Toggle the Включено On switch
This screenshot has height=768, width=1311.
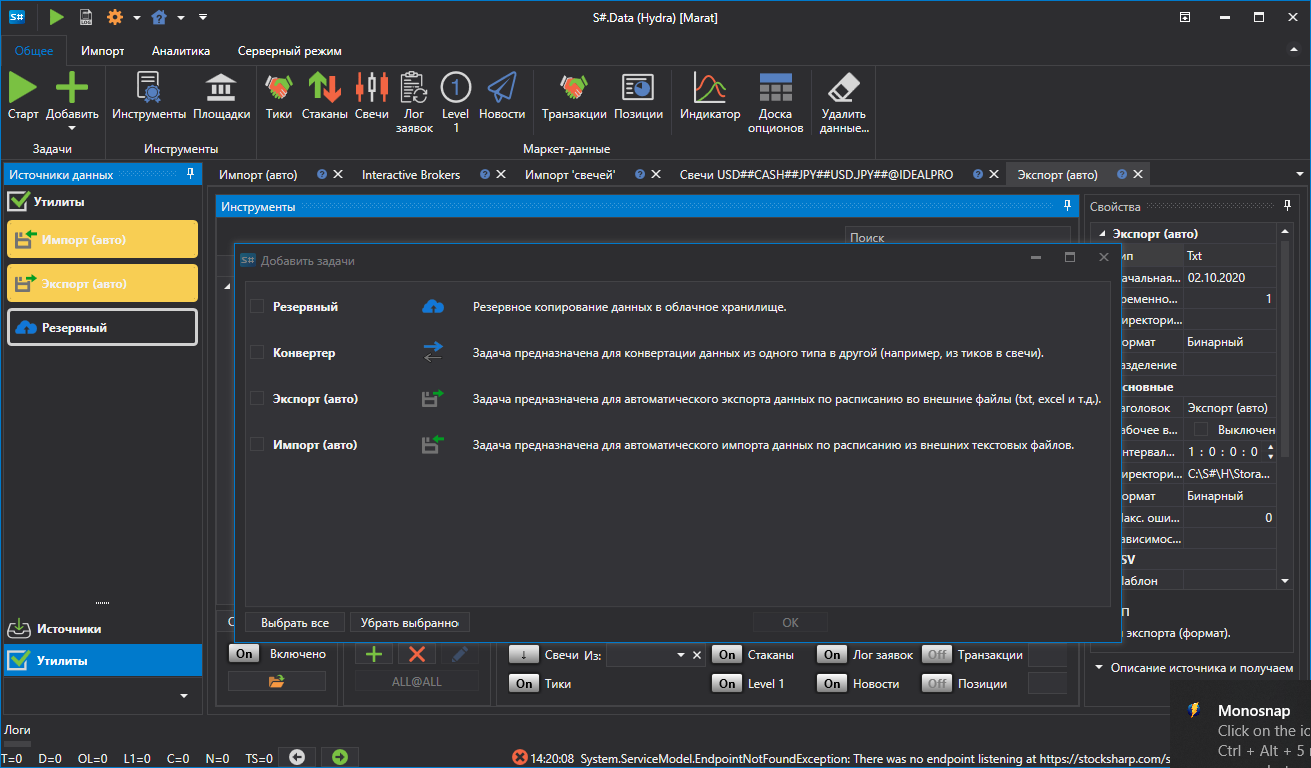click(244, 654)
